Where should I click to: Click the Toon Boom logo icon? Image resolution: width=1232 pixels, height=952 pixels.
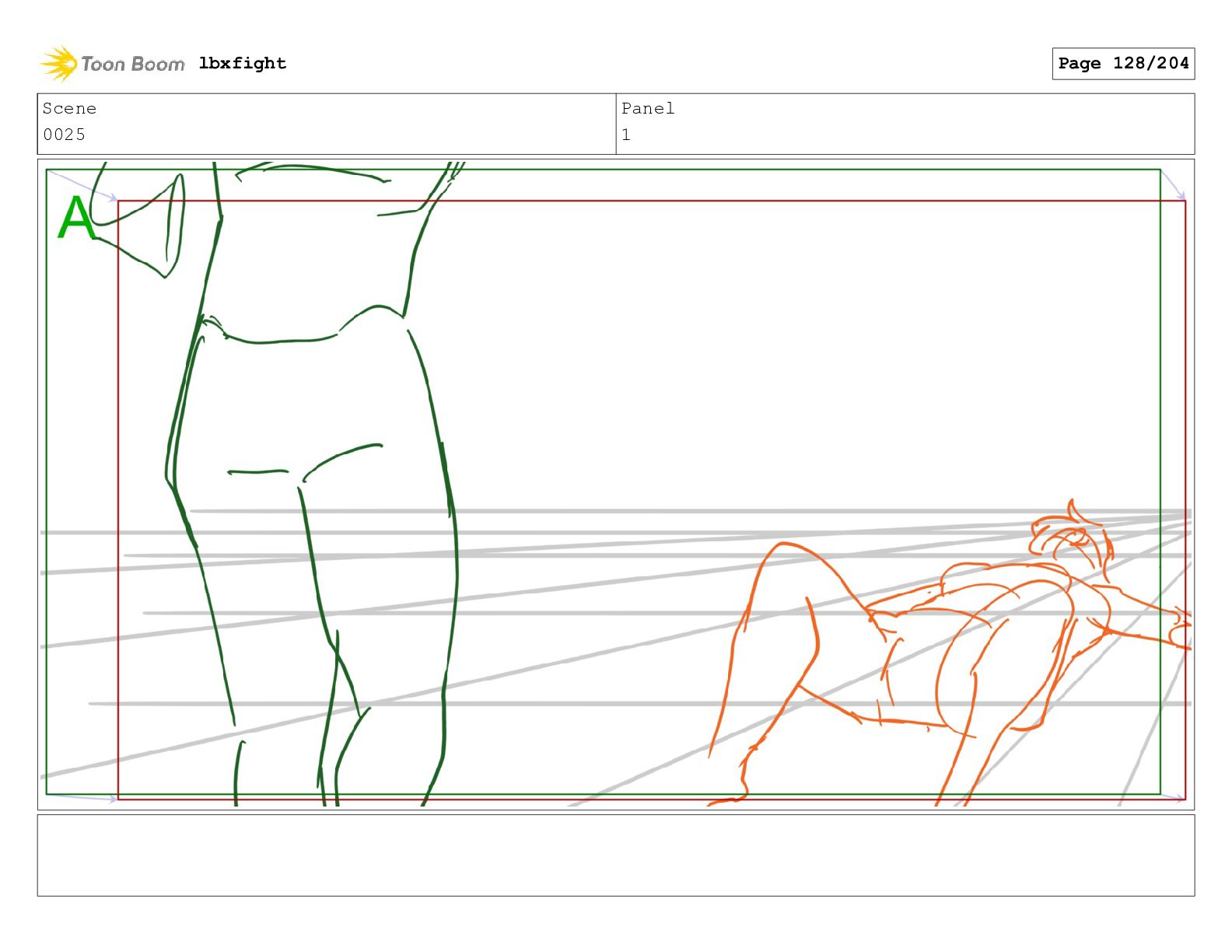click(59, 63)
